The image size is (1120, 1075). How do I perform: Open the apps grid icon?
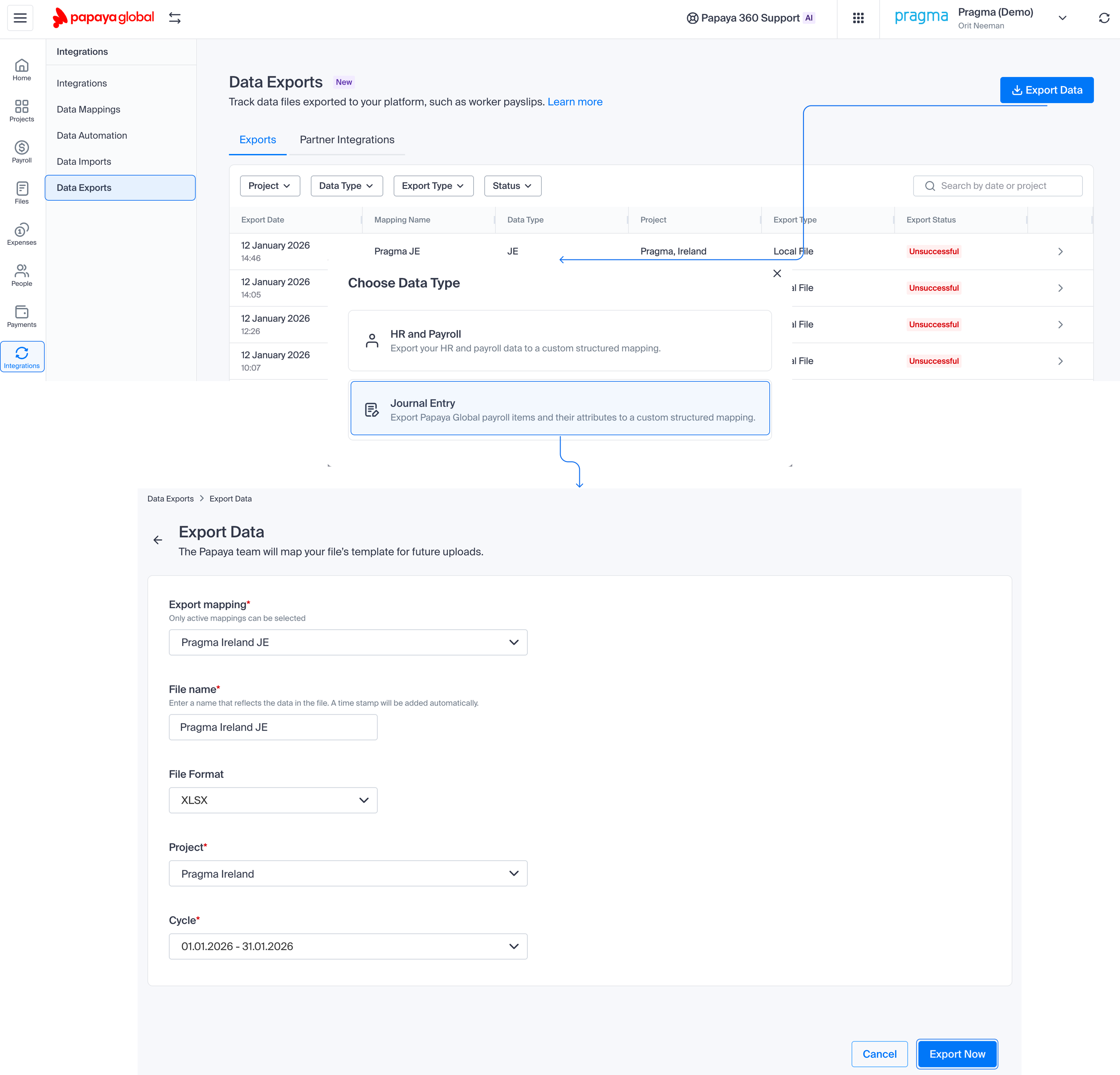(x=858, y=18)
